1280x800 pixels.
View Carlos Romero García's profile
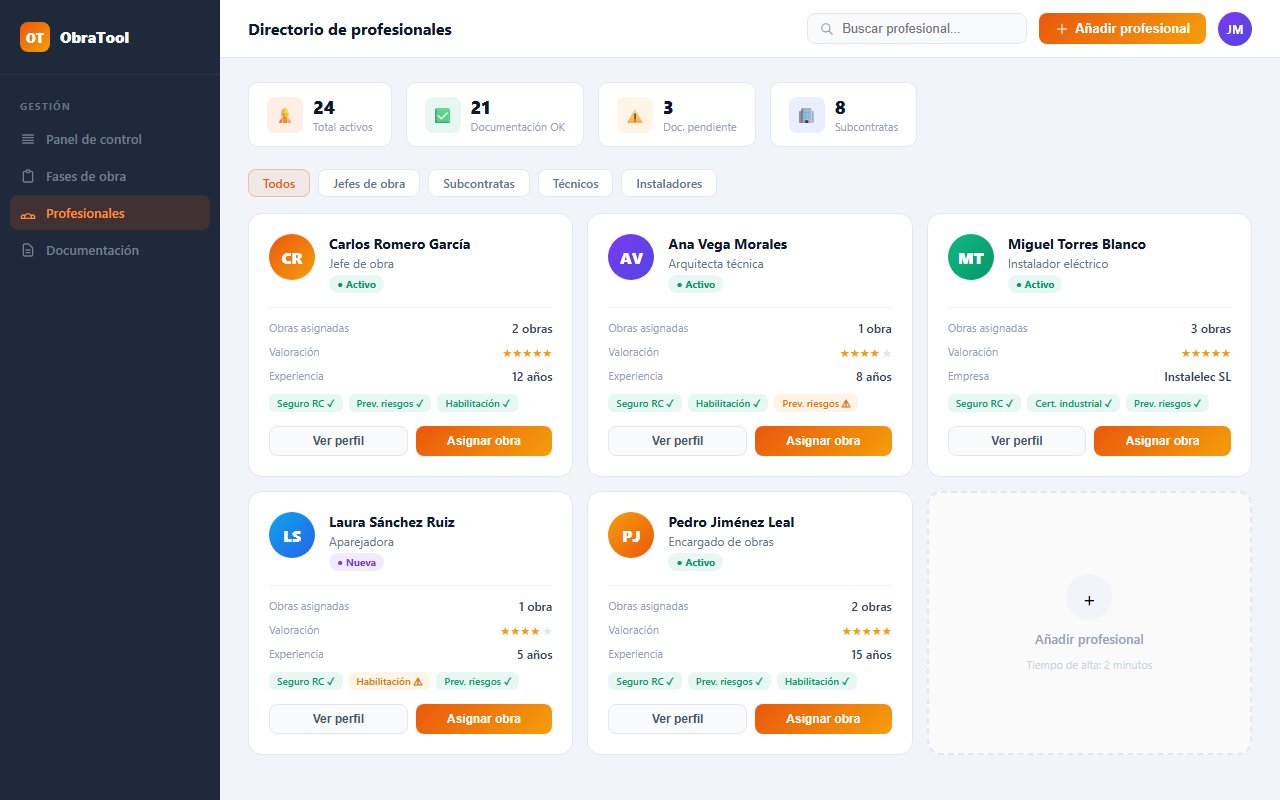[338, 441]
